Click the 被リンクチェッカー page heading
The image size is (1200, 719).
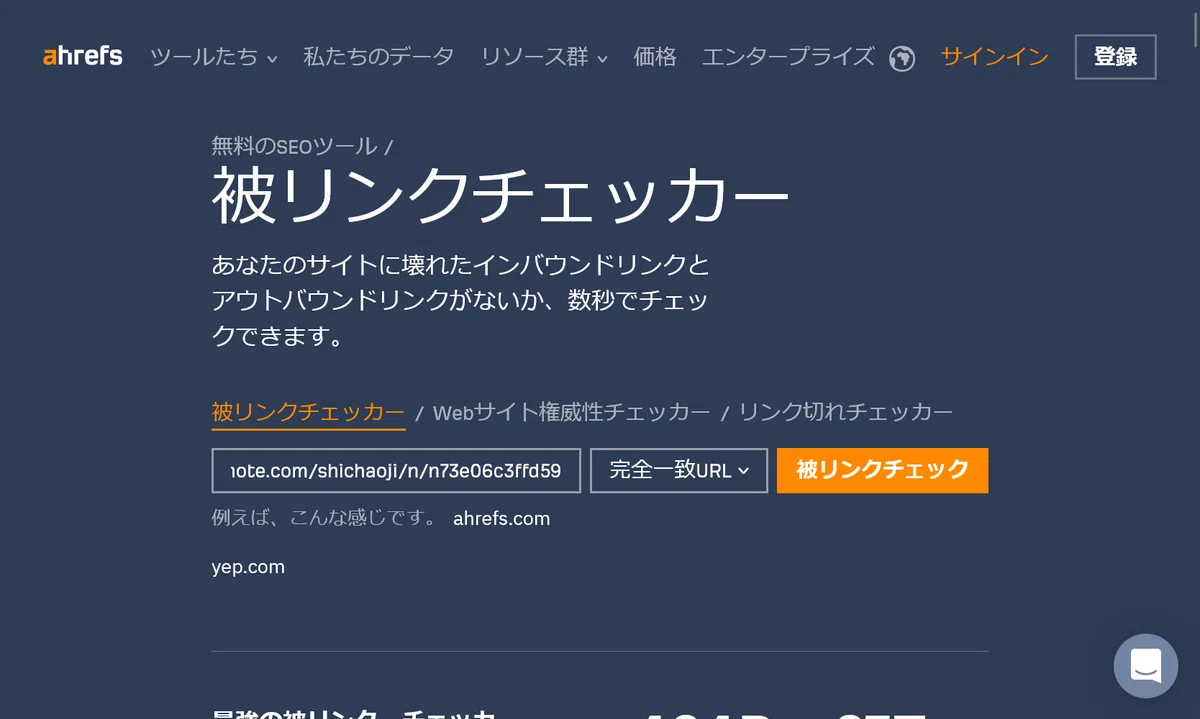point(500,199)
